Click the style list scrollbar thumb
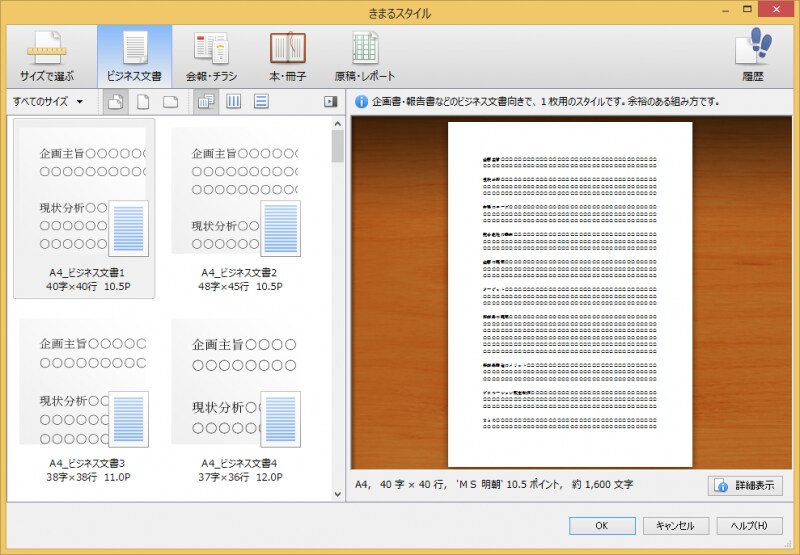The height and width of the screenshot is (555, 800). pyautogui.click(x=337, y=146)
